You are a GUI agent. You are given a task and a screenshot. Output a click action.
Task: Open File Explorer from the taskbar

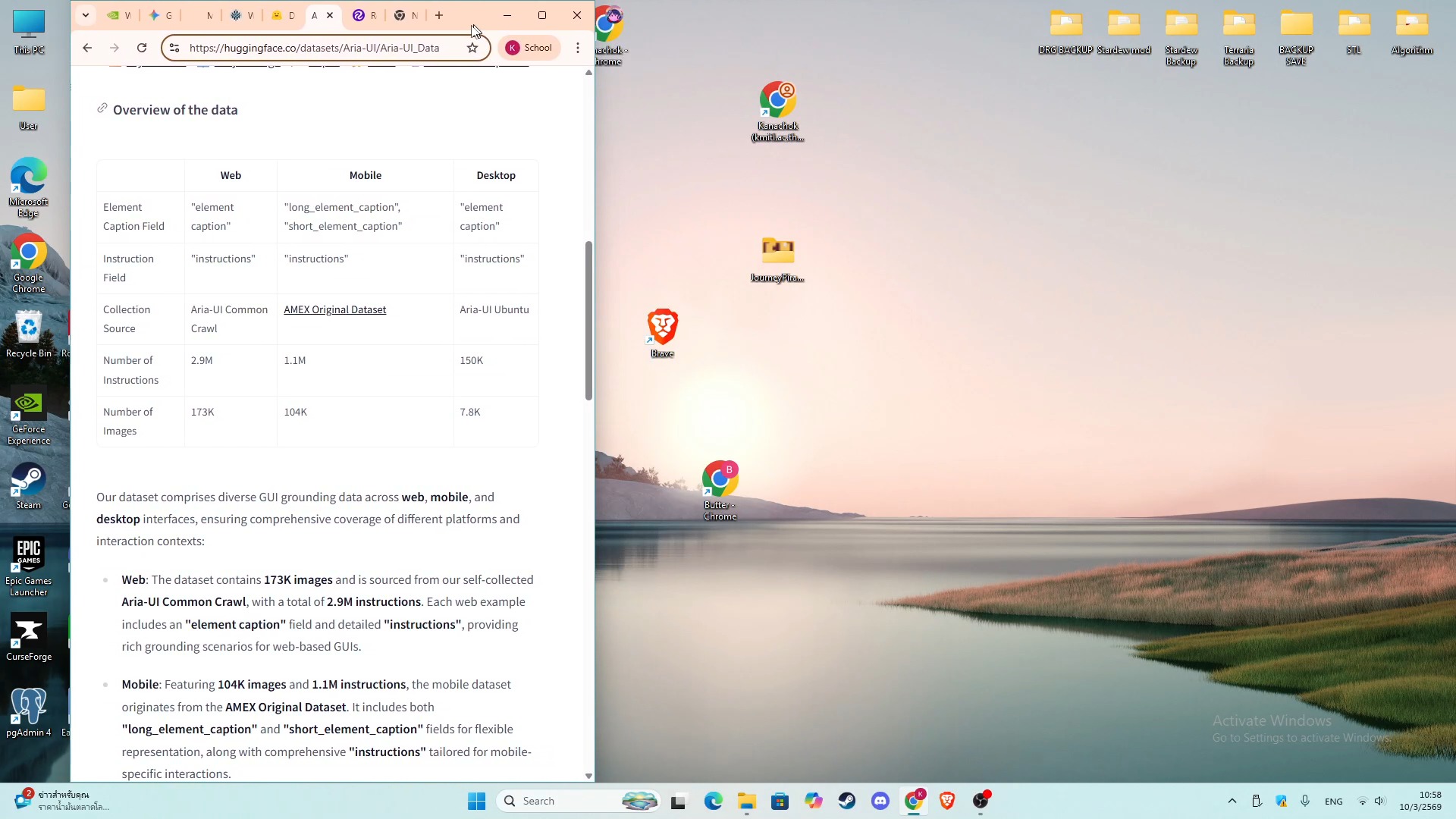(747, 801)
